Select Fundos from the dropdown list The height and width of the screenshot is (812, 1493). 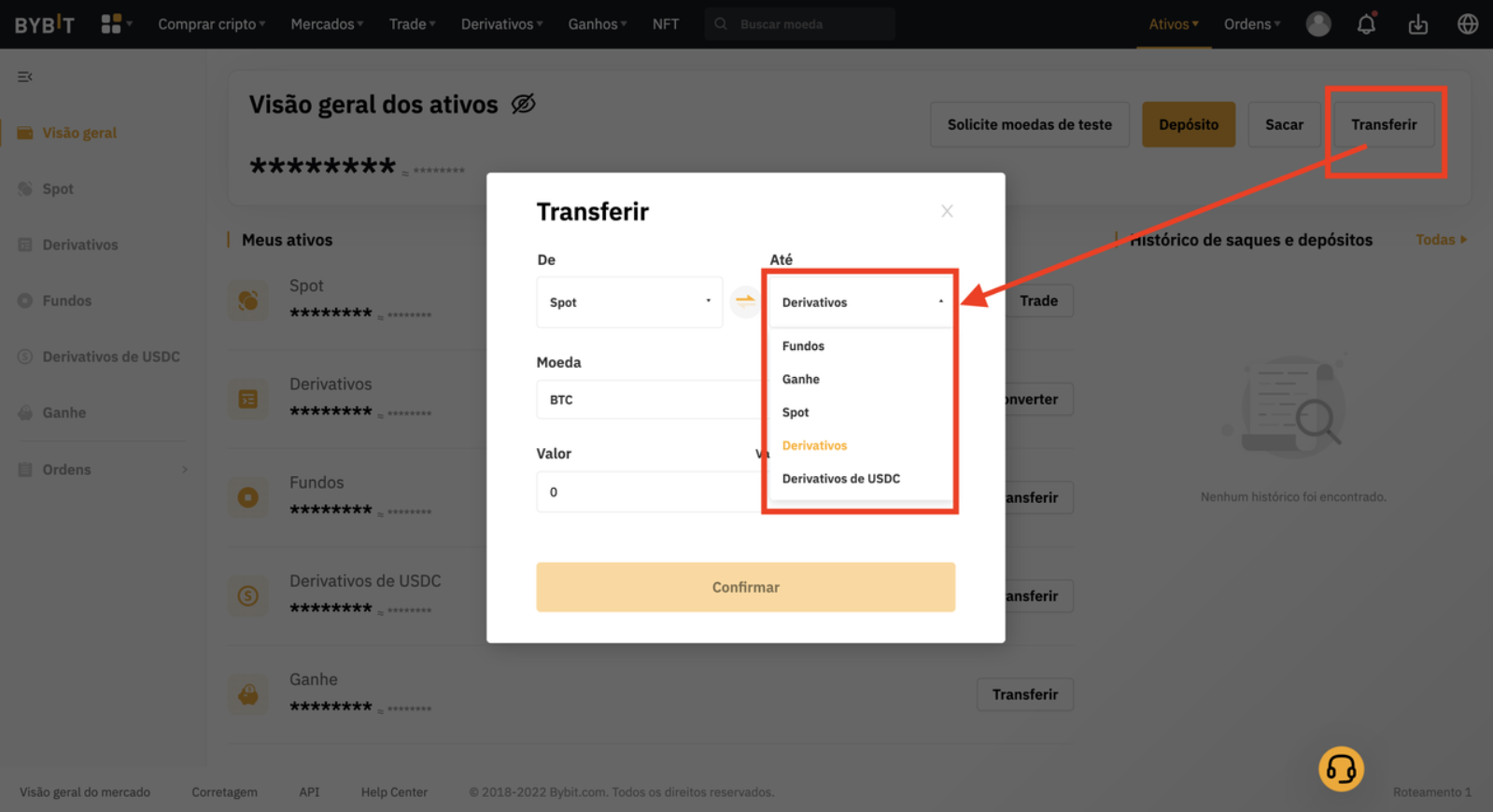803,346
